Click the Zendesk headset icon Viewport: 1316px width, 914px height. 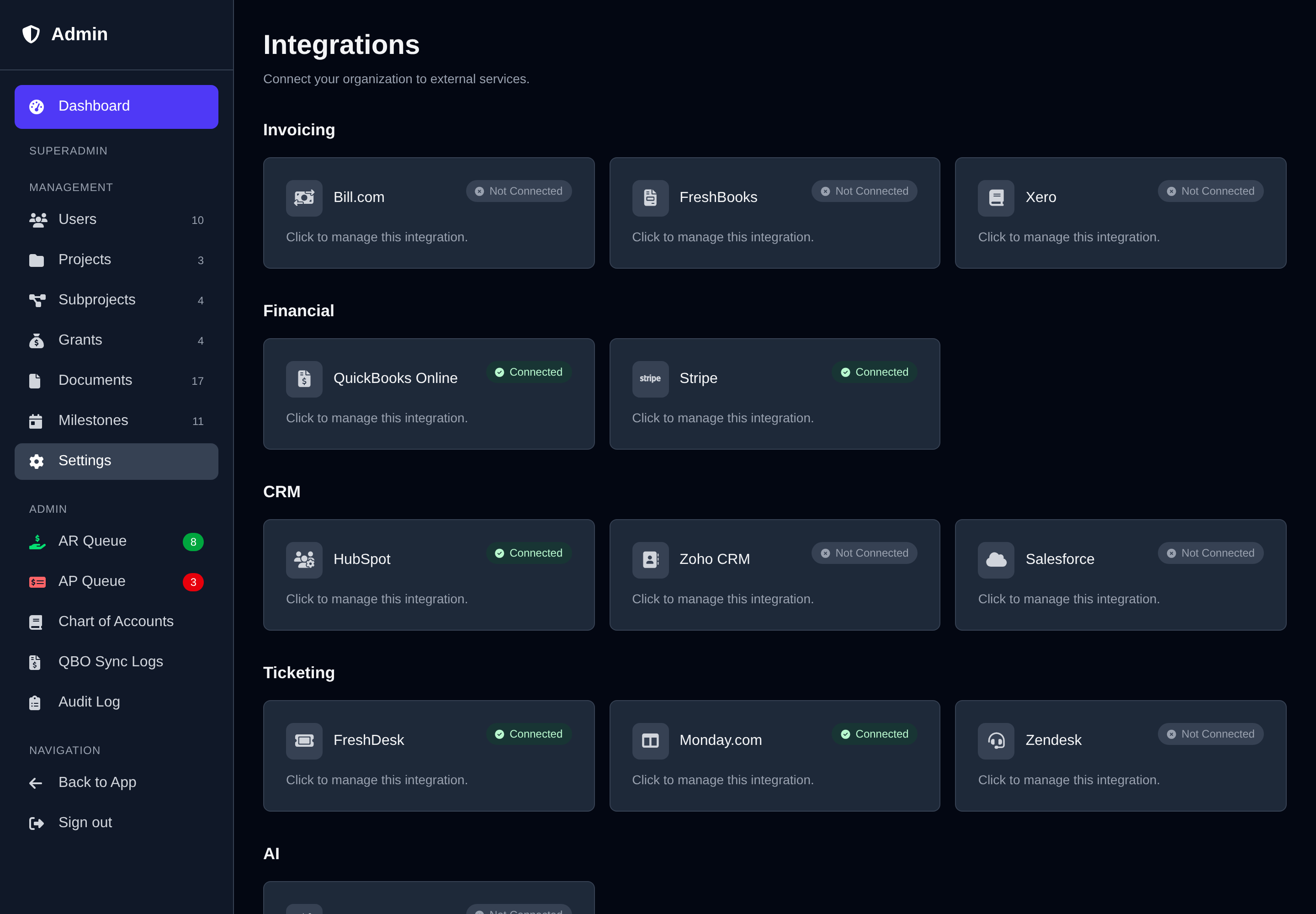click(996, 741)
